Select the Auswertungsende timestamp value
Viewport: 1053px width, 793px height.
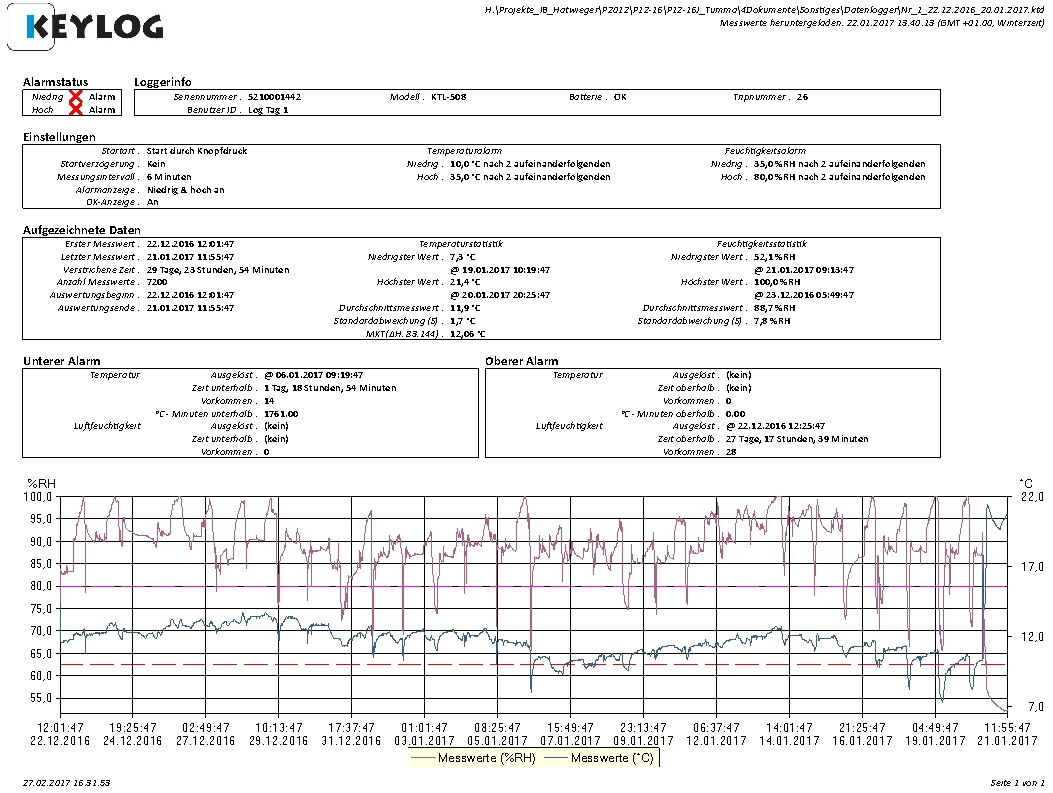(190, 308)
